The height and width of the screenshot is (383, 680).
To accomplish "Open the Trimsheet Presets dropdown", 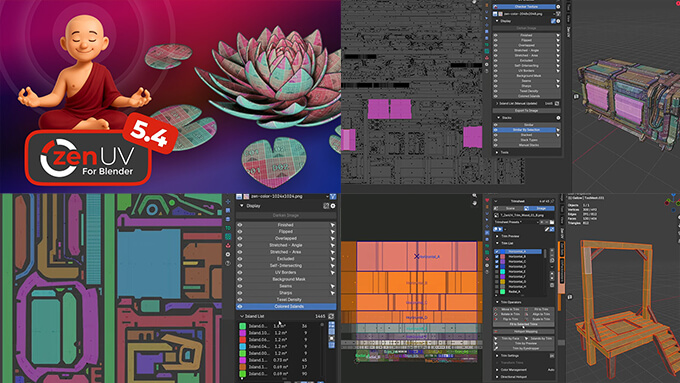I will click(x=516, y=222).
